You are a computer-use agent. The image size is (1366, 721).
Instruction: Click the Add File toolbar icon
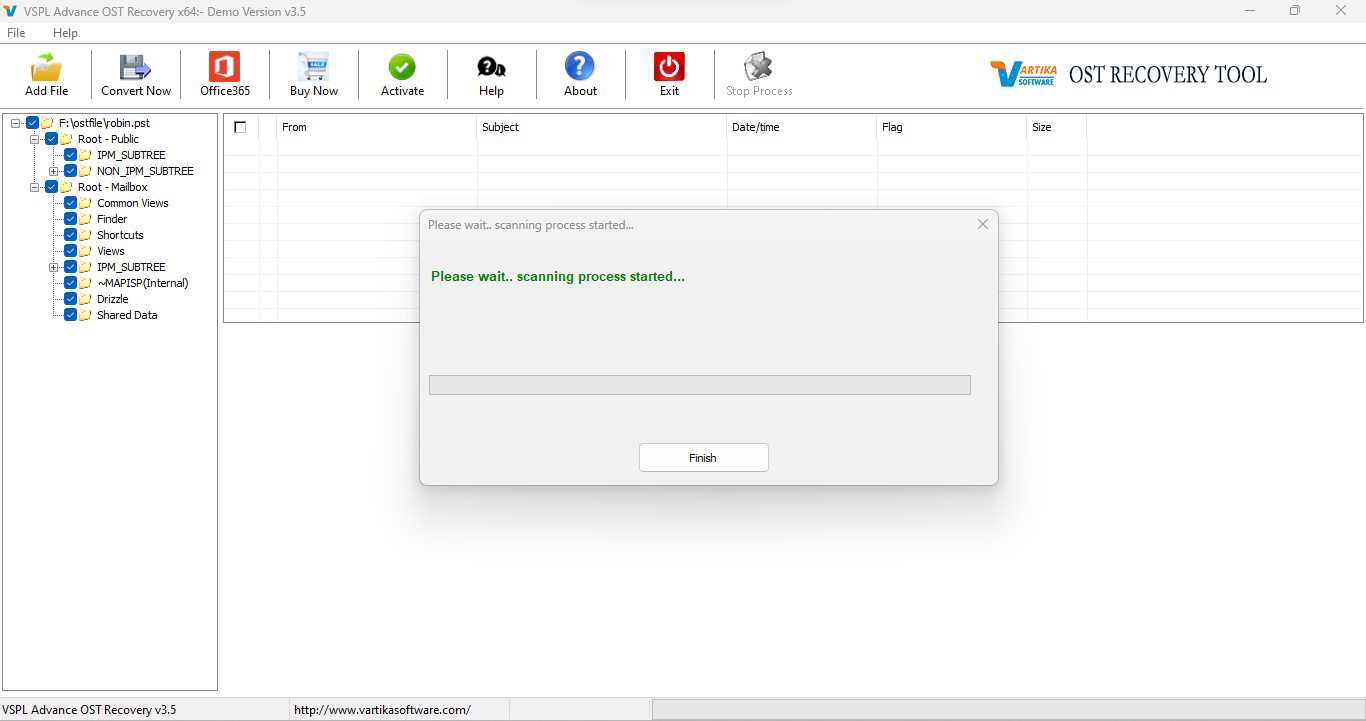click(x=46, y=67)
